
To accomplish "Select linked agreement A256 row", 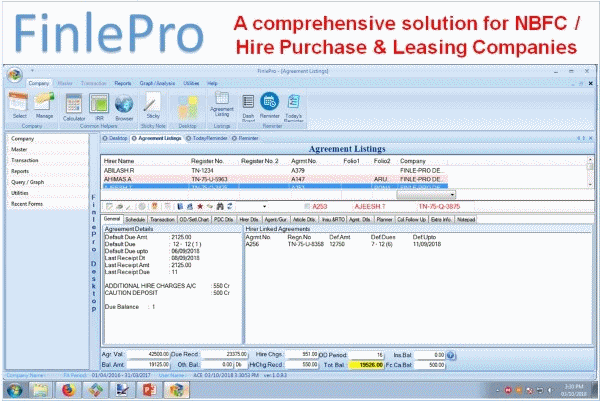I will tap(343, 244).
